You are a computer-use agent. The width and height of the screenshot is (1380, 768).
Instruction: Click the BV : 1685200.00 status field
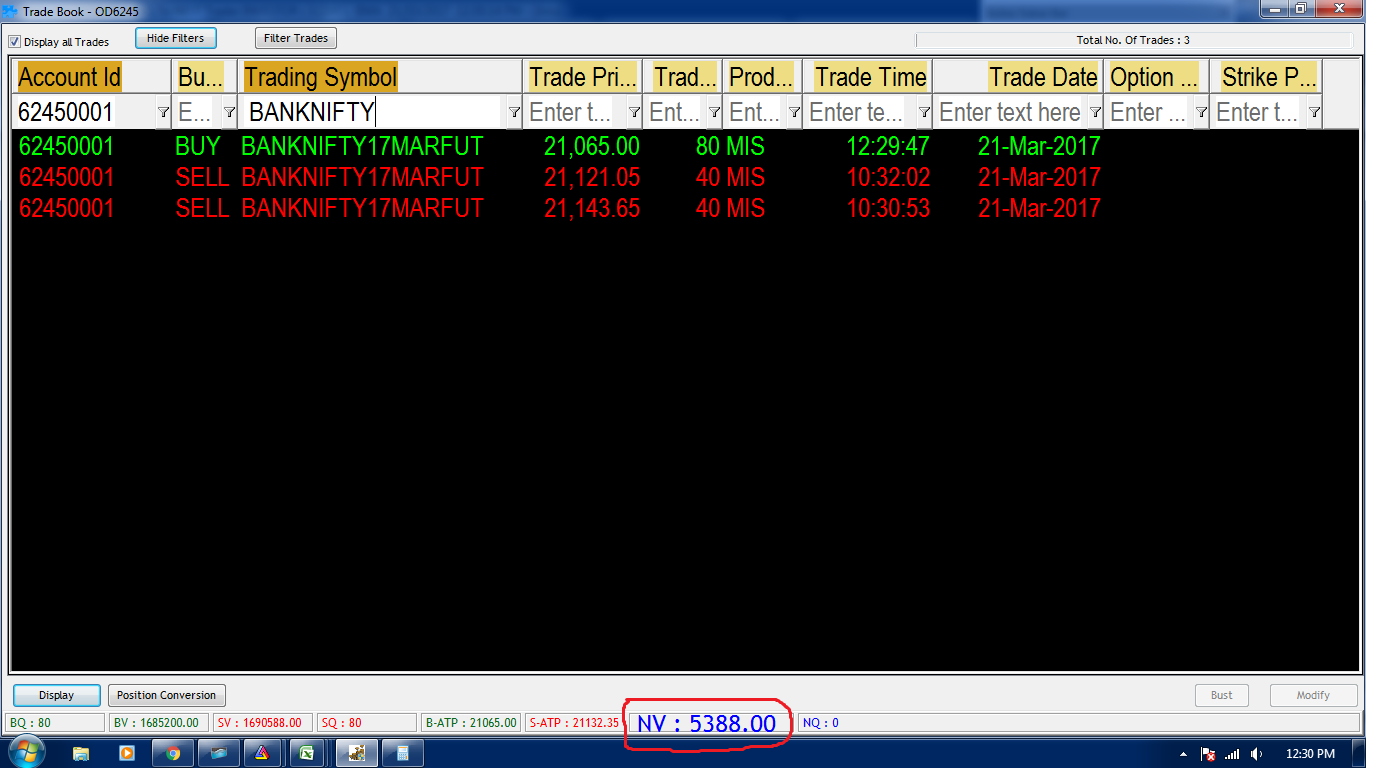tap(158, 722)
